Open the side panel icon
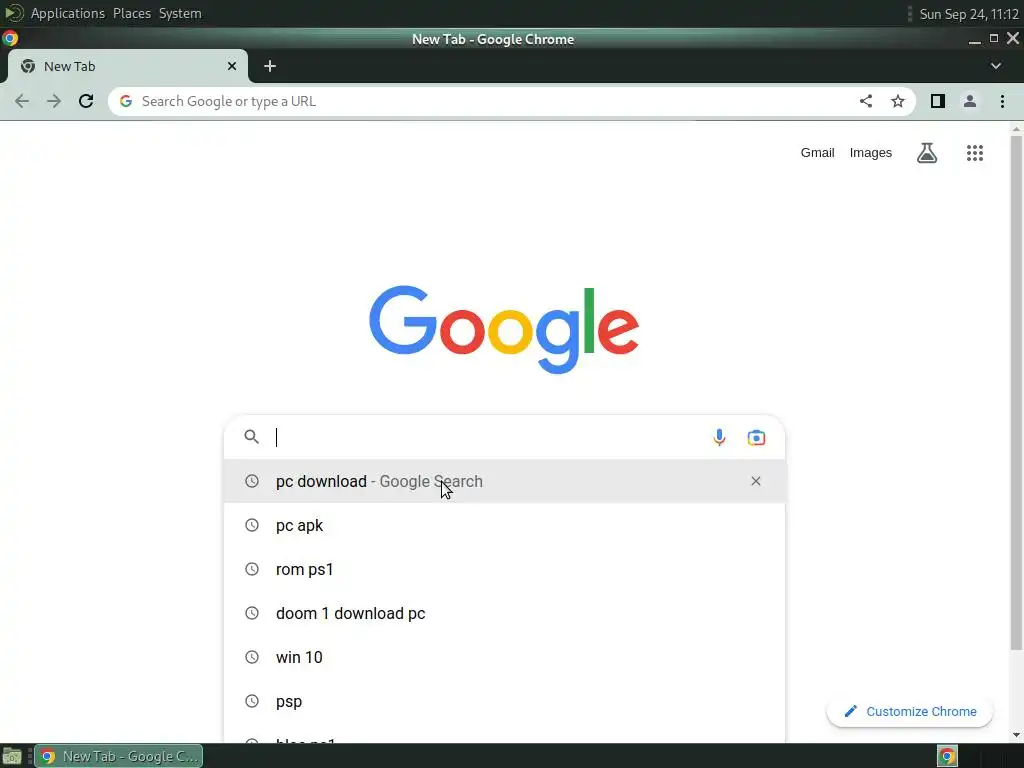 (x=938, y=101)
